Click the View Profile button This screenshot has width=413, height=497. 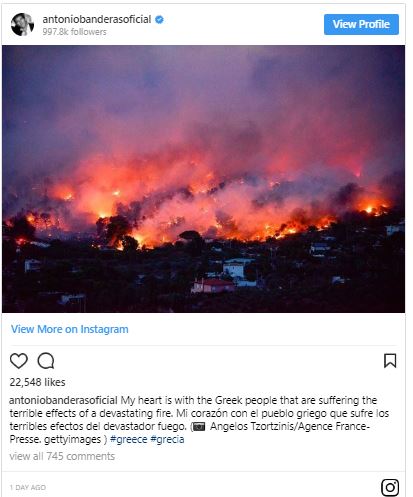(x=361, y=24)
